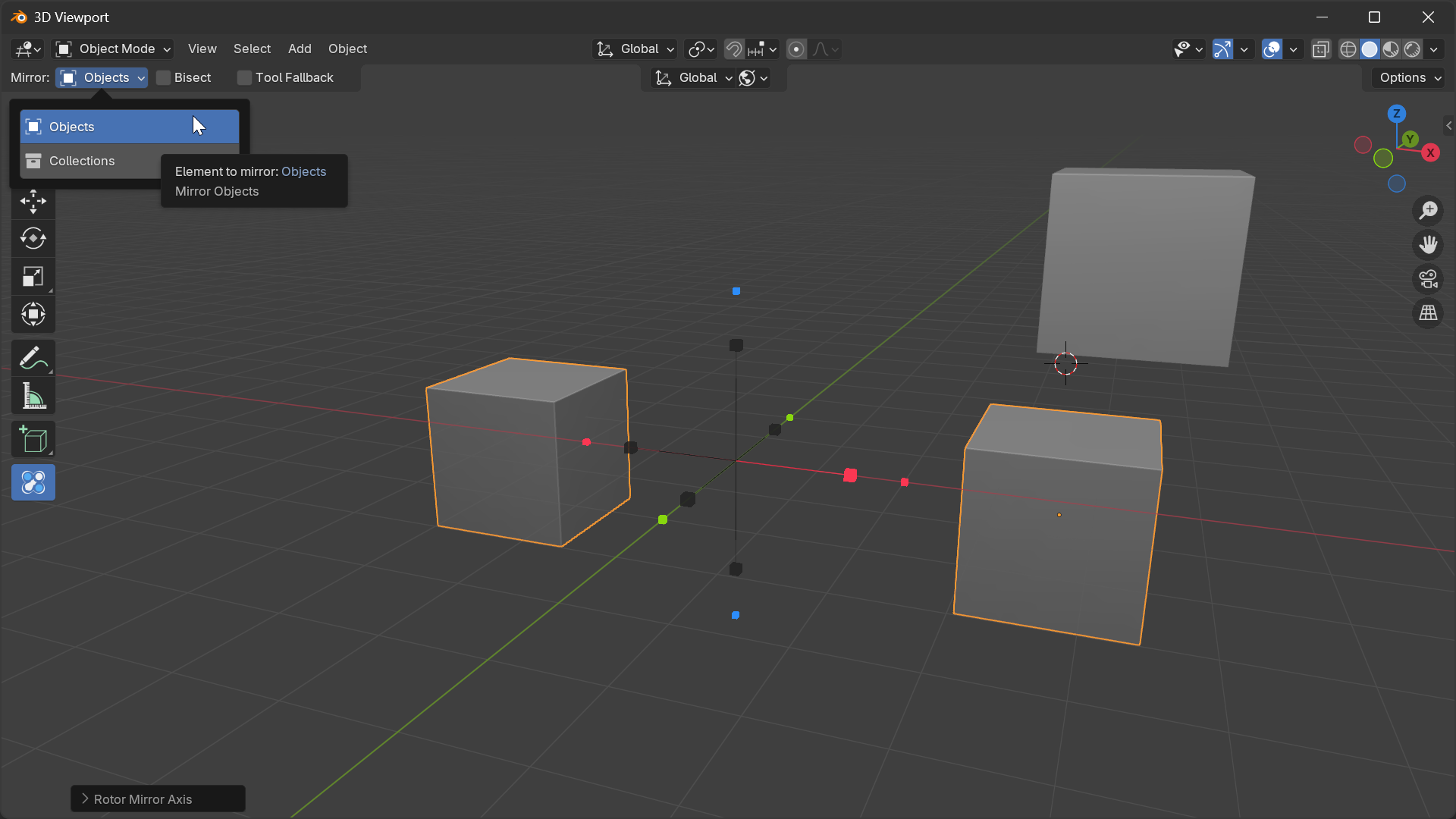Open the Select menu
This screenshot has height=819, width=1456.
coord(251,49)
